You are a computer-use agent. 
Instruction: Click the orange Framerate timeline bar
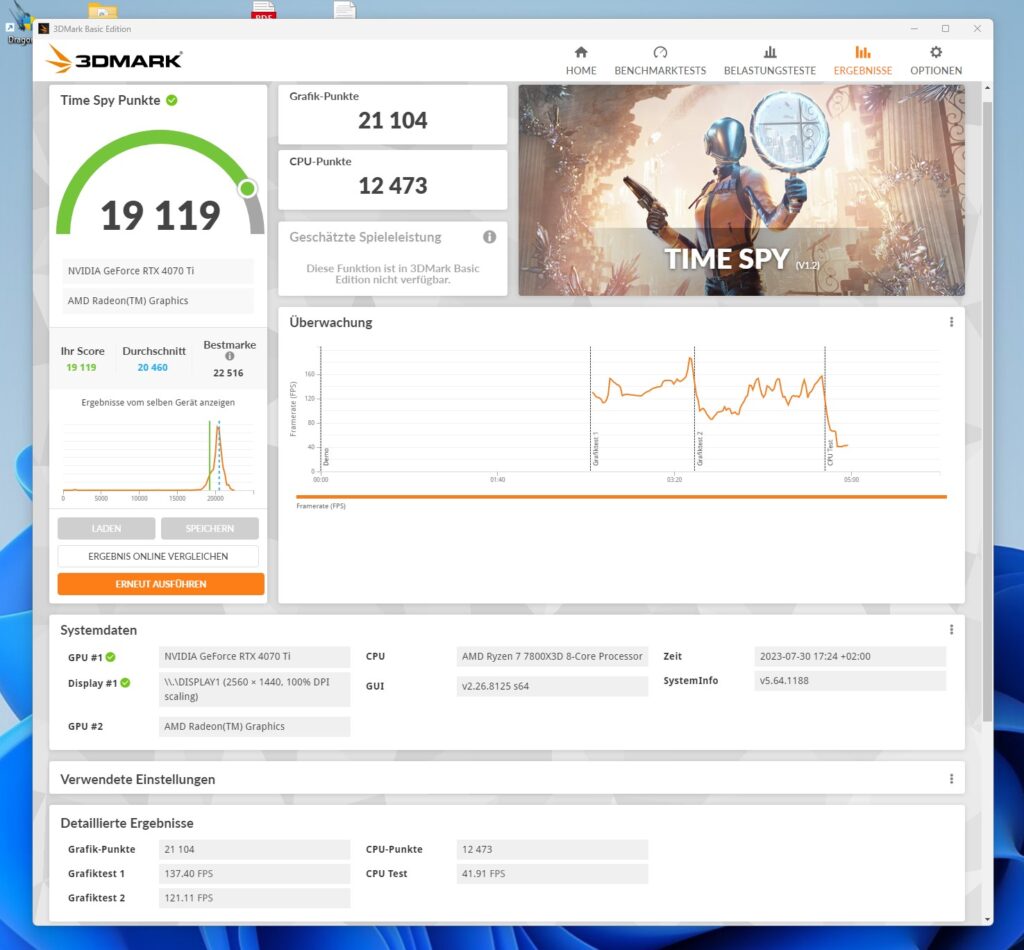point(620,496)
